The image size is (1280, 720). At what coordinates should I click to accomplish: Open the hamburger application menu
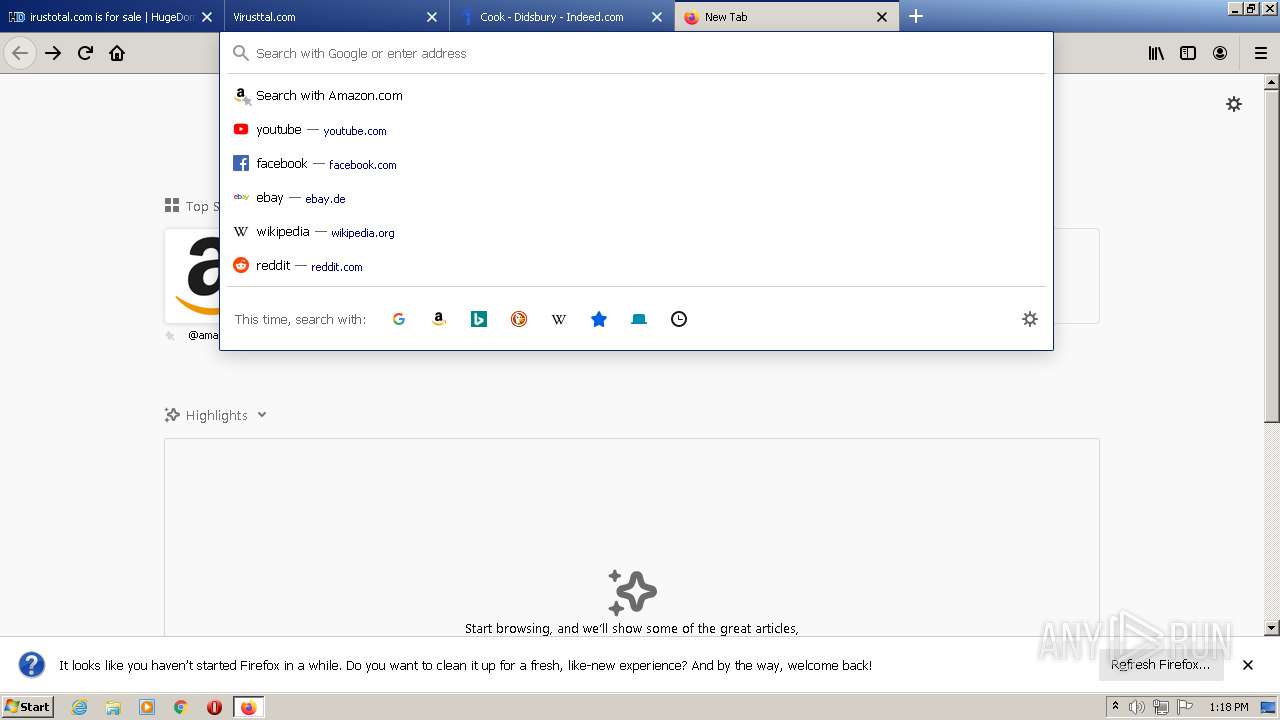pos(1260,53)
